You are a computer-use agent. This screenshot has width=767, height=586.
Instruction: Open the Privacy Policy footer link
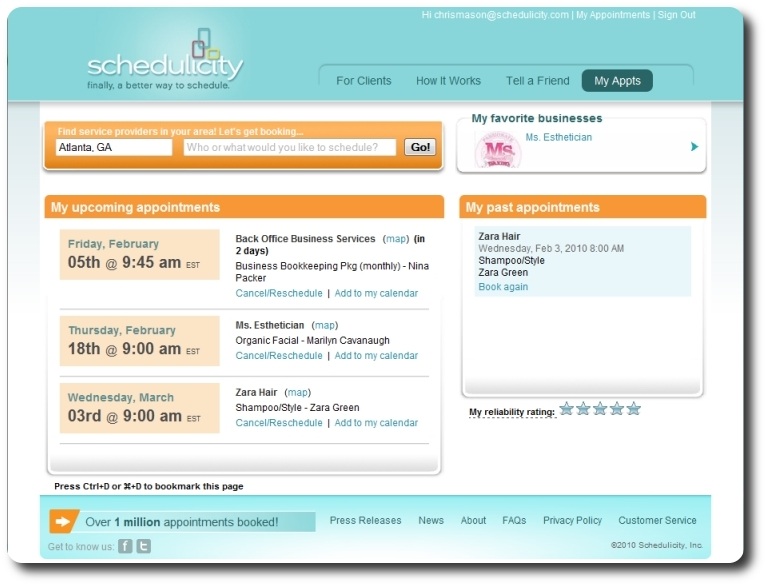tap(572, 520)
